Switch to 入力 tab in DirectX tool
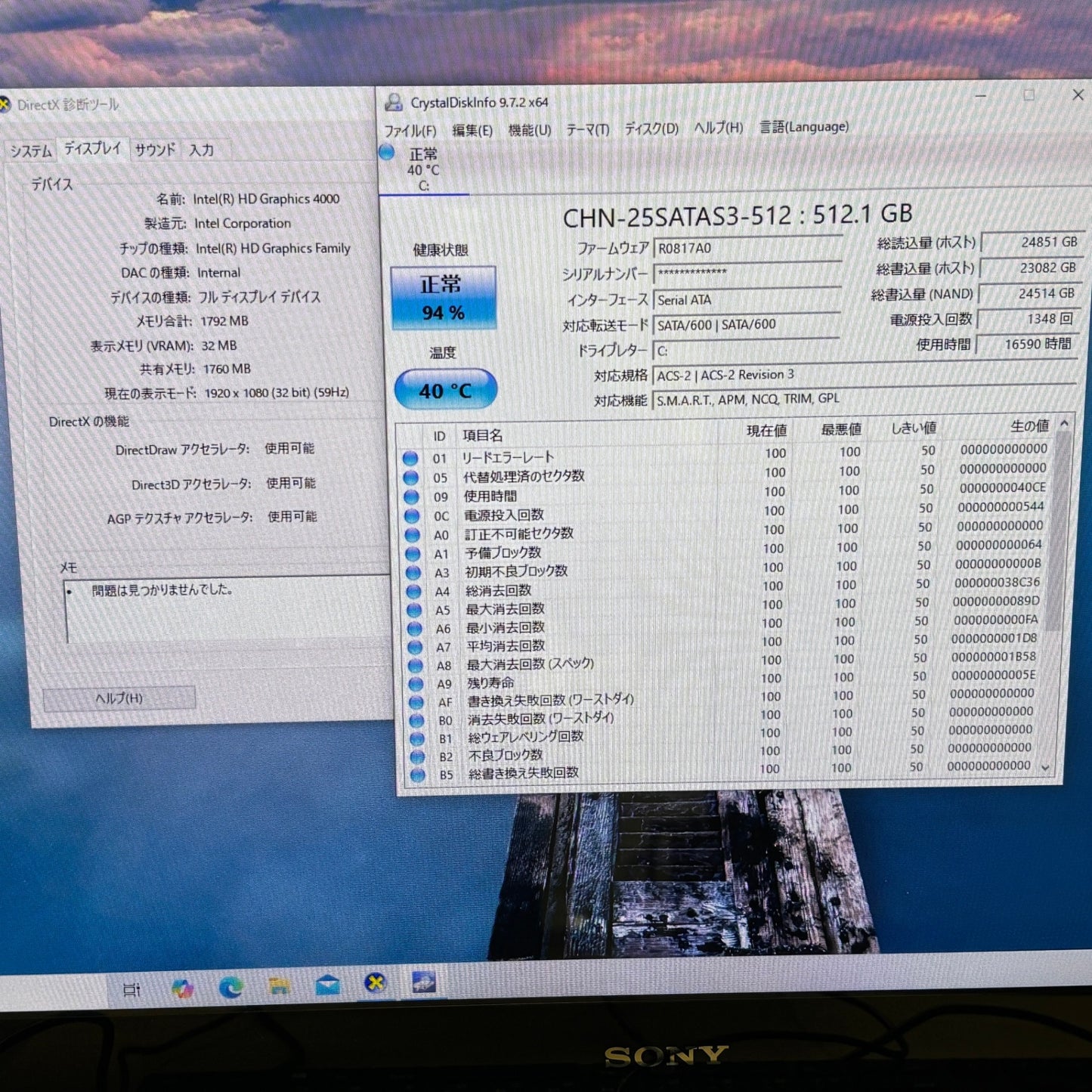 click(x=201, y=150)
